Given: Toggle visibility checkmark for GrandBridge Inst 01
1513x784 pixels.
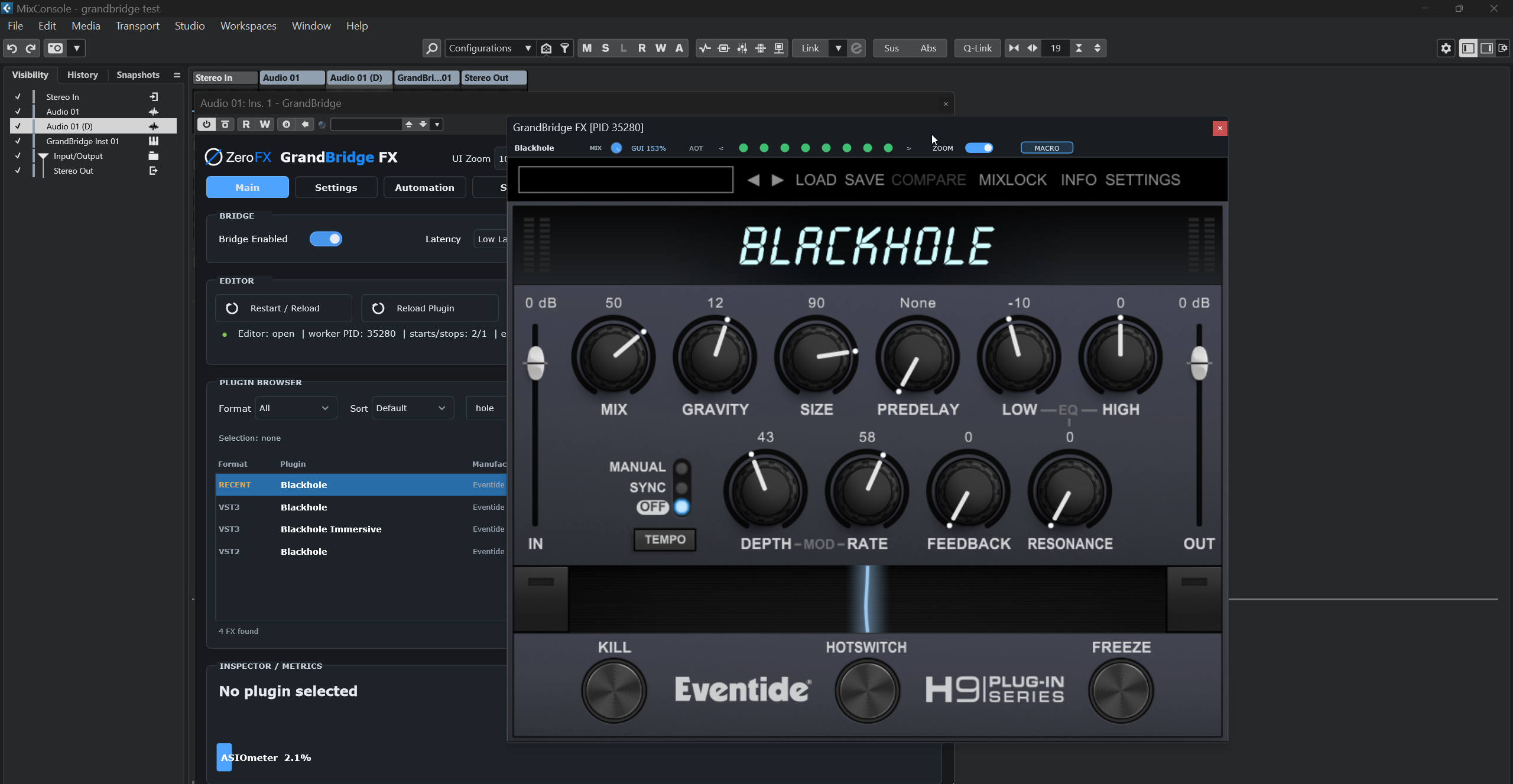Looking at the screenshot, I should (18, 141).
